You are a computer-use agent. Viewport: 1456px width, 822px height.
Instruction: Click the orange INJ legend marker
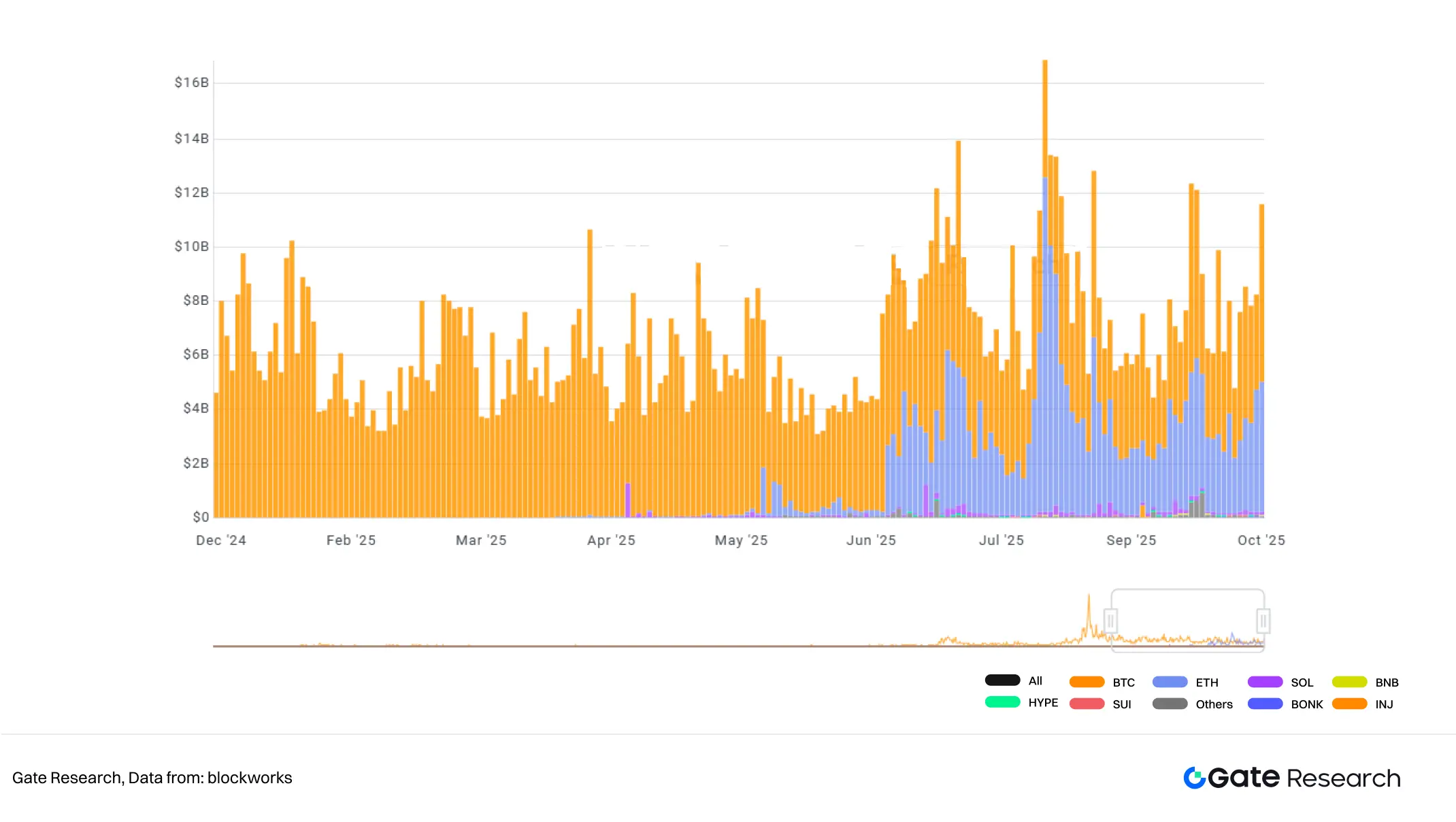click(x=1349, y=704)
